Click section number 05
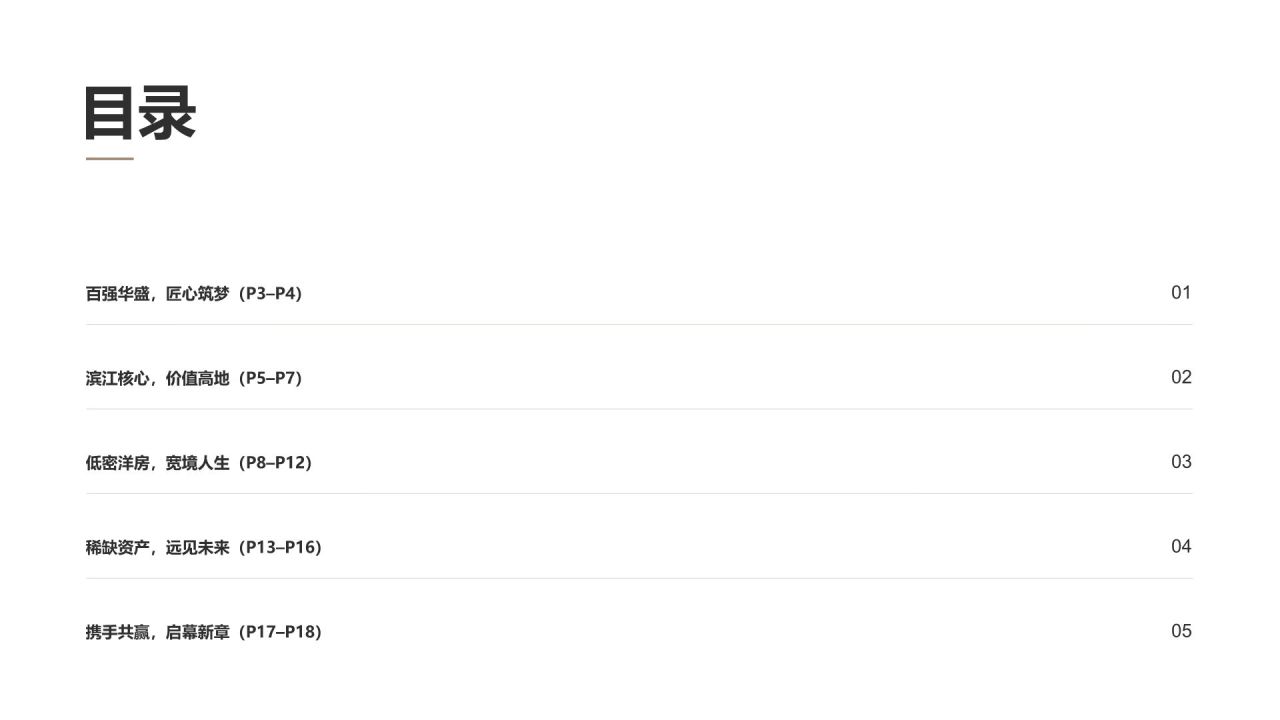Screen dimensions: 1280x720 tap(1181, 631)
